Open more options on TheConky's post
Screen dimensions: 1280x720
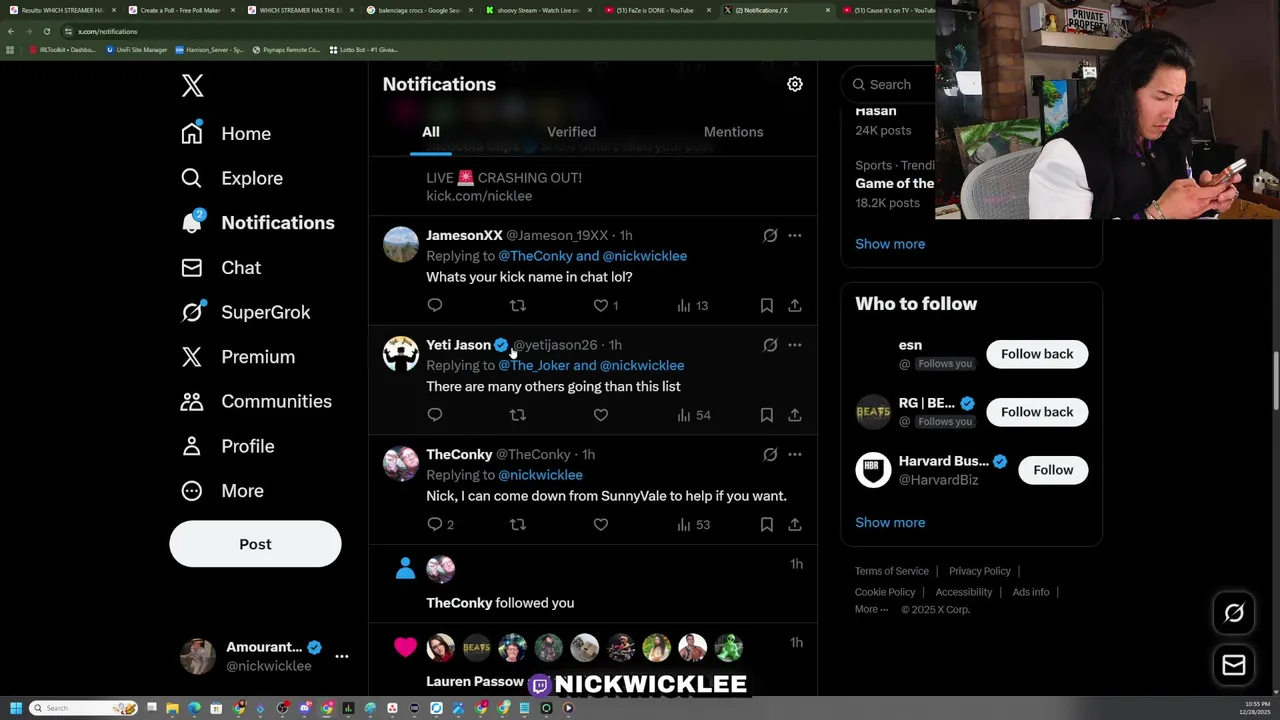(x=795, y=455)
